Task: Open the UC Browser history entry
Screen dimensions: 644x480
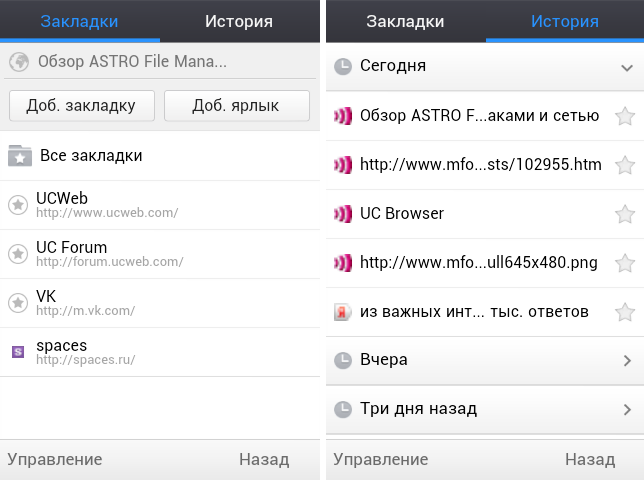Action: coord(402,213)
